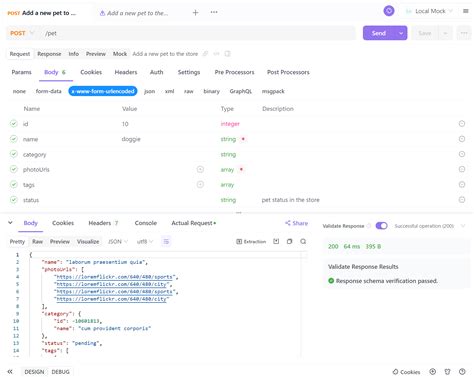Uncheck the photoUrls parameter checkbox

[x=14, y=169]
